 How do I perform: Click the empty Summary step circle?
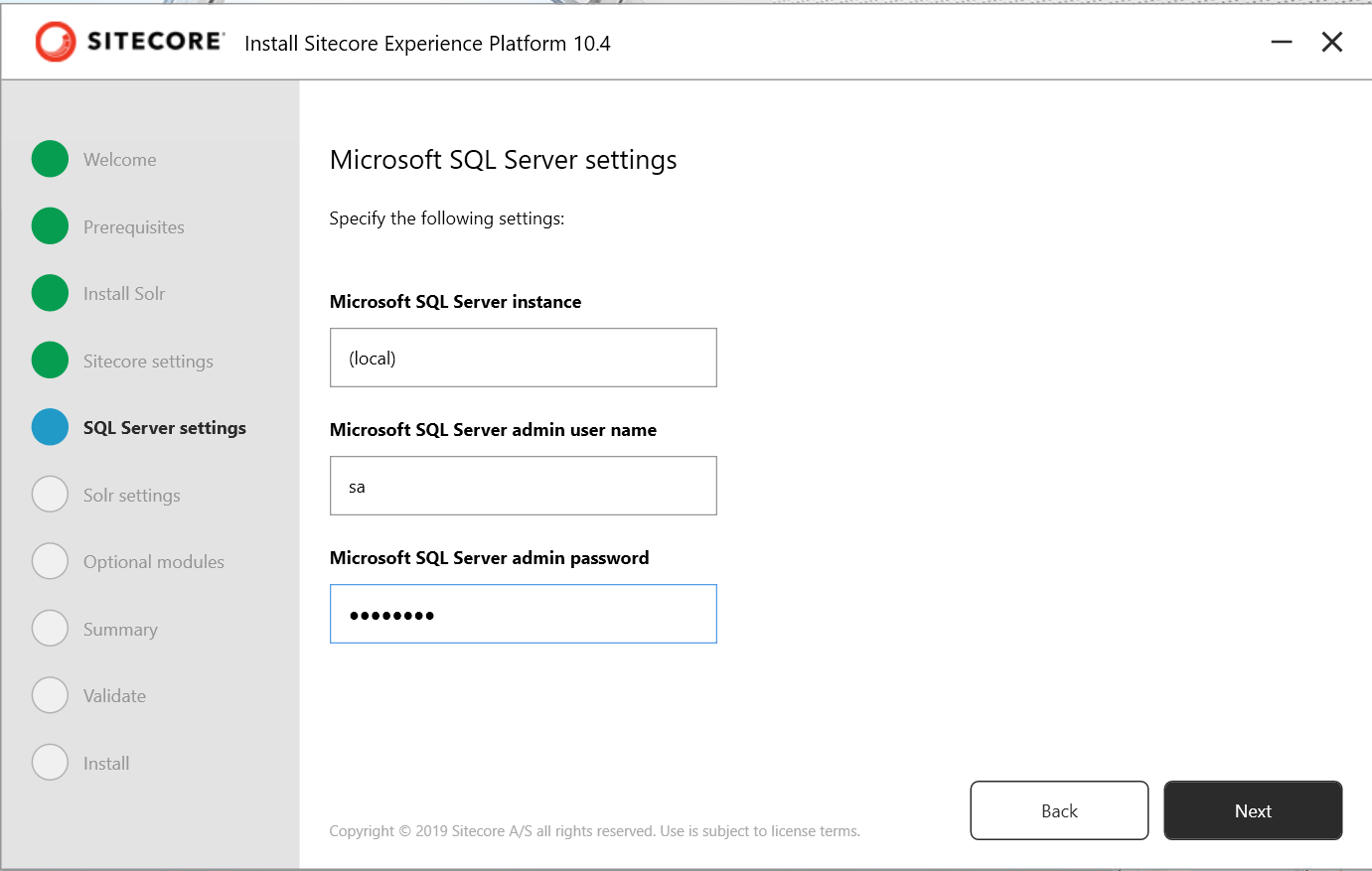(50, 629)
